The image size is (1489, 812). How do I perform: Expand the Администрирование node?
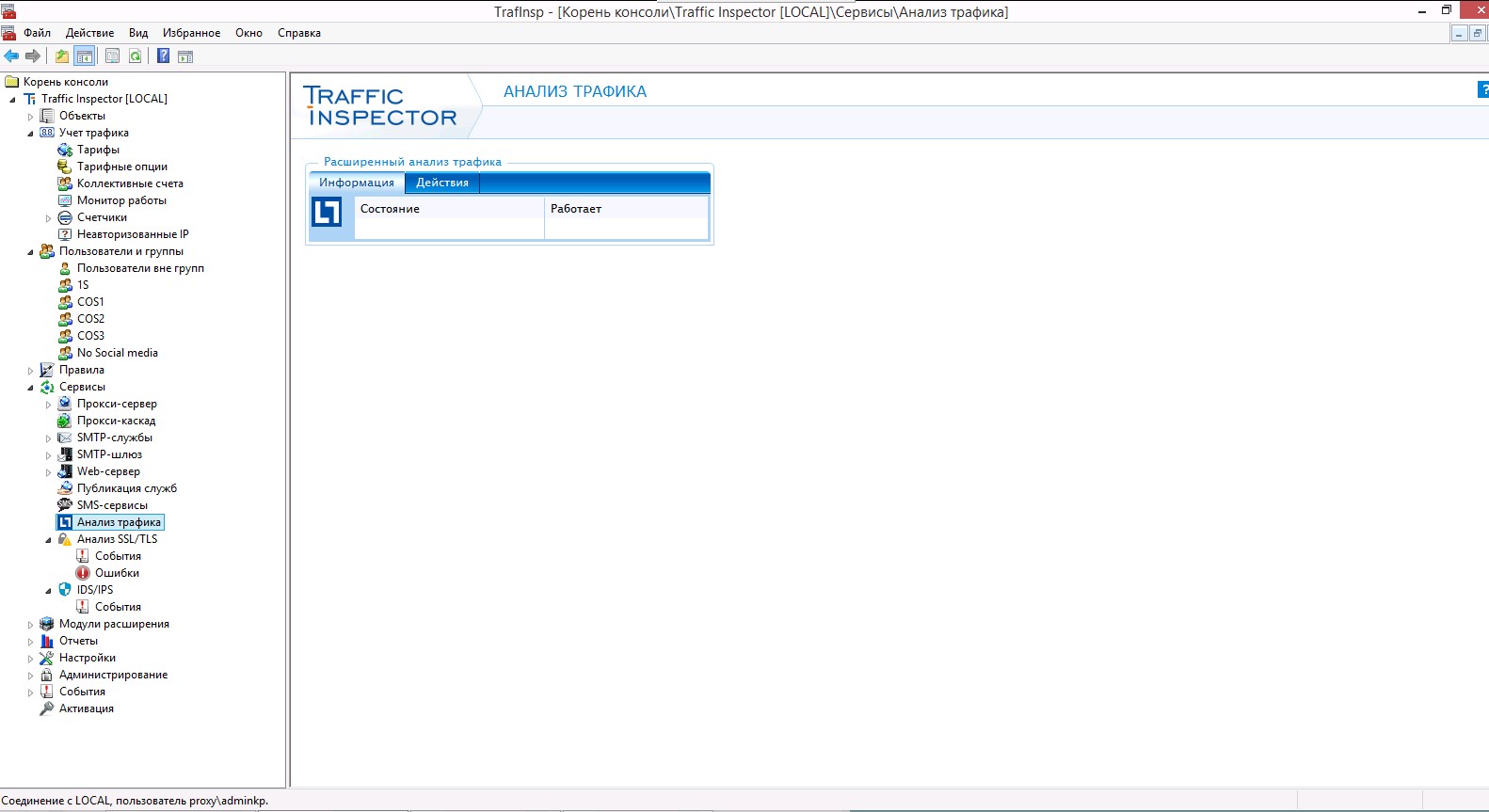(x=30, y=676)
